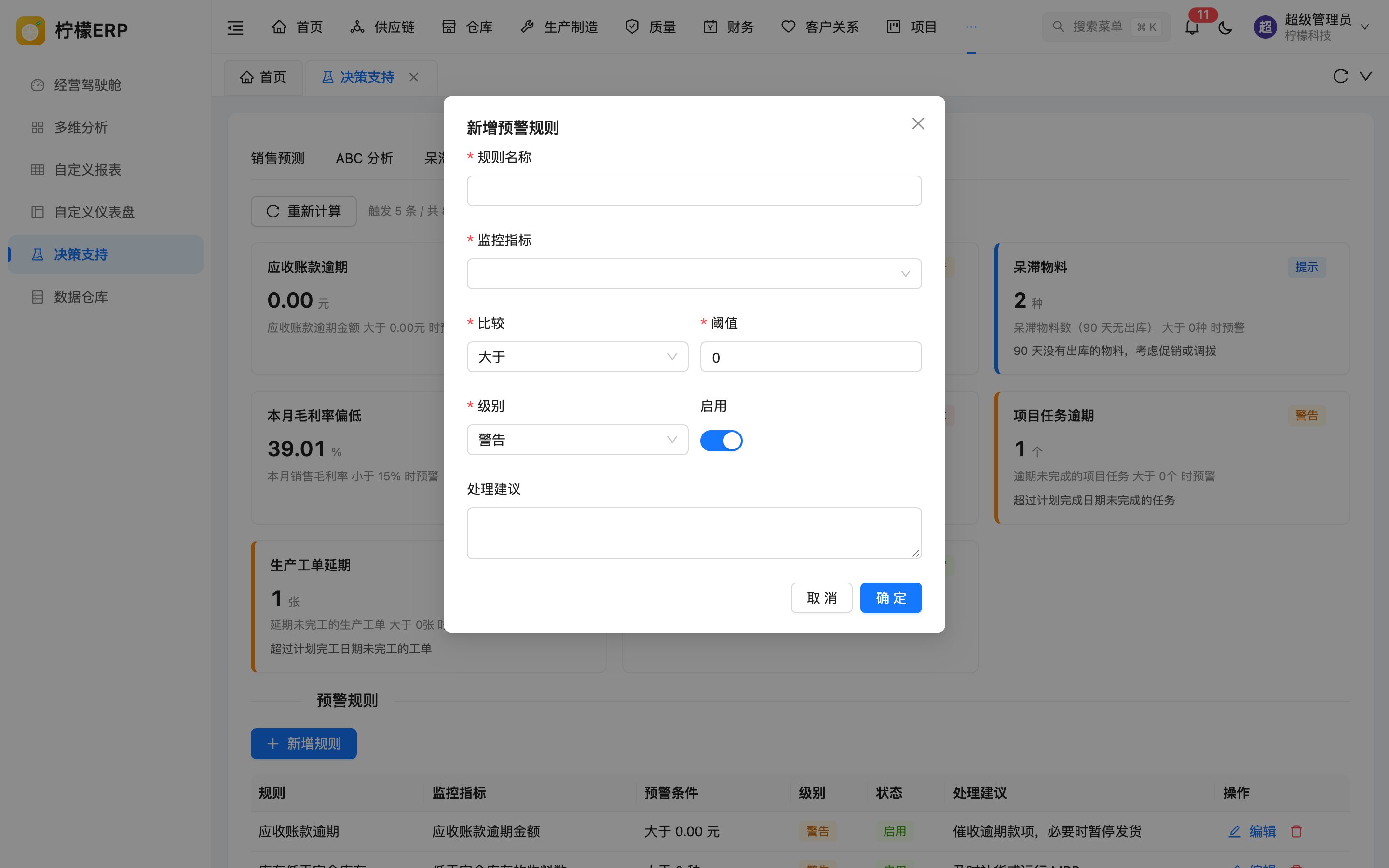
Task: Open 数据仓库 in the sidebar
Action: click(x=106, y=298)
